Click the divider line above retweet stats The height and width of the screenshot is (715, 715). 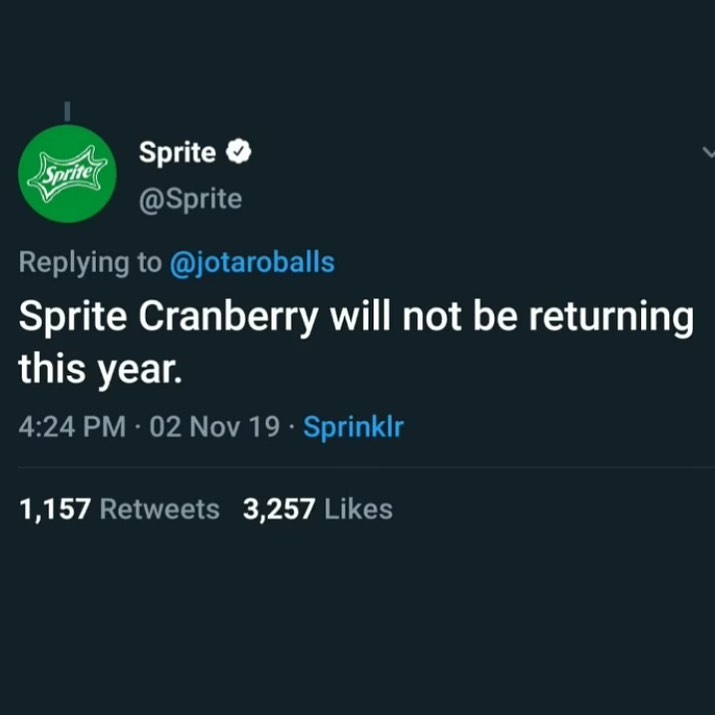pos(366,467)
